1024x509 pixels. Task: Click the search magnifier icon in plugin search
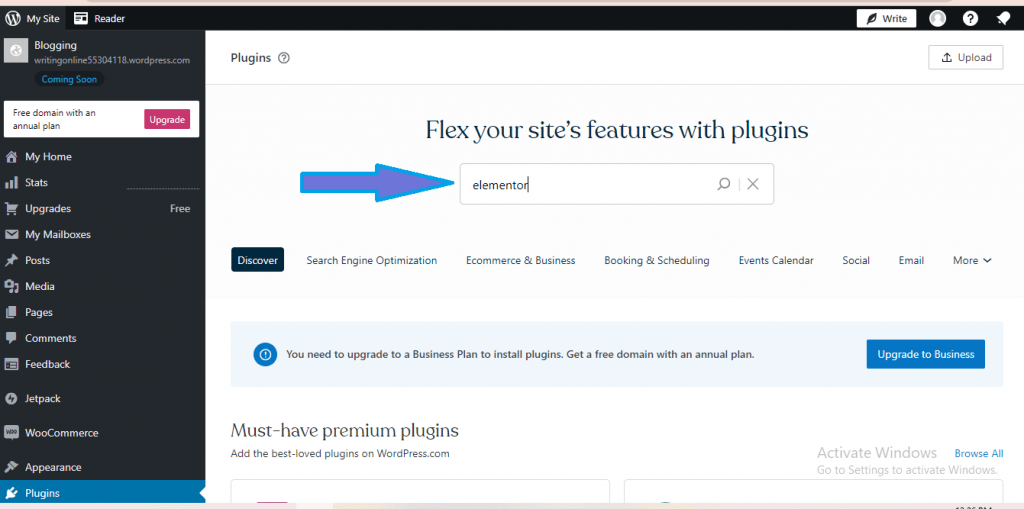[x=724, y=184]
